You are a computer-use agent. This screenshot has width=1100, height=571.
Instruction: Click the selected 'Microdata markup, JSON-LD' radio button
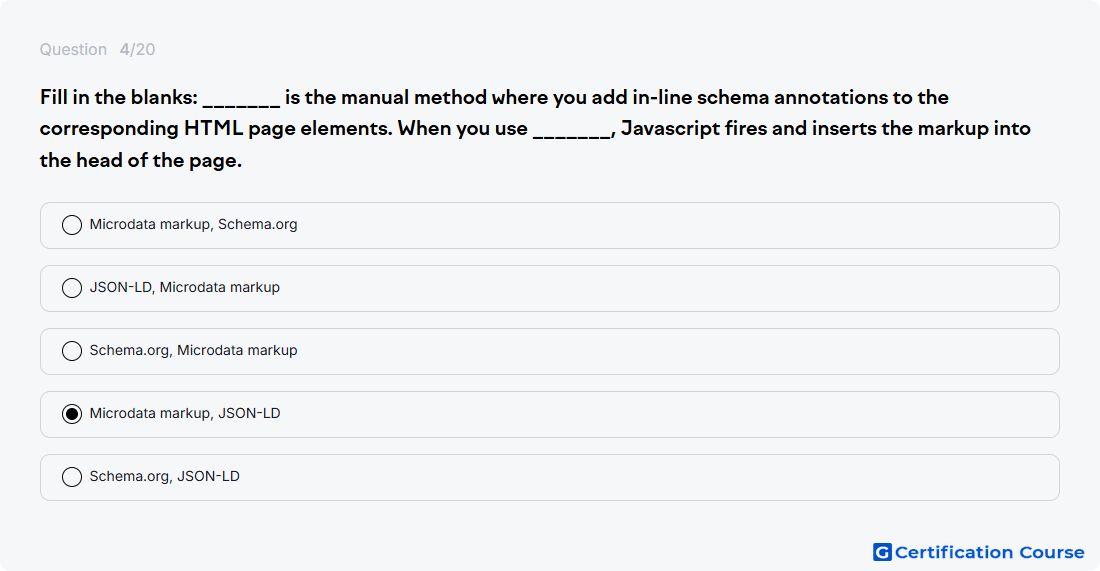coord(72,415)
